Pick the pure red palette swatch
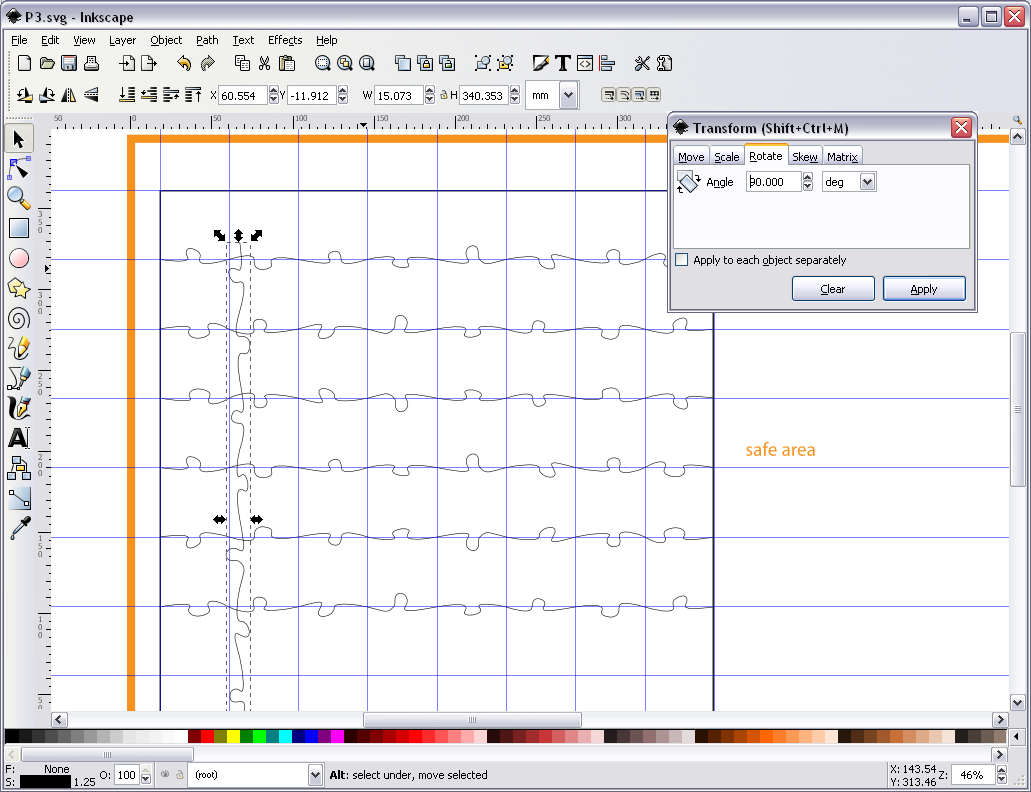 pyautogui.click(x=207, y=736)
